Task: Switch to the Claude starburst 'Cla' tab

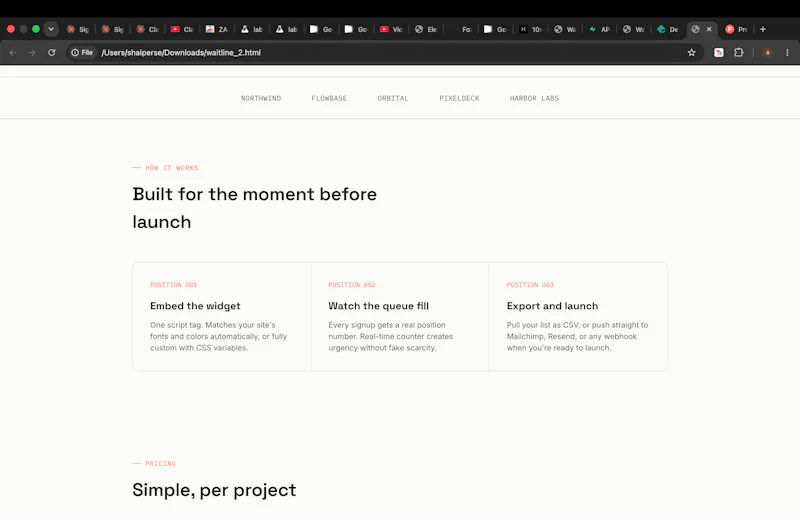Action: (x=147, y=29)
